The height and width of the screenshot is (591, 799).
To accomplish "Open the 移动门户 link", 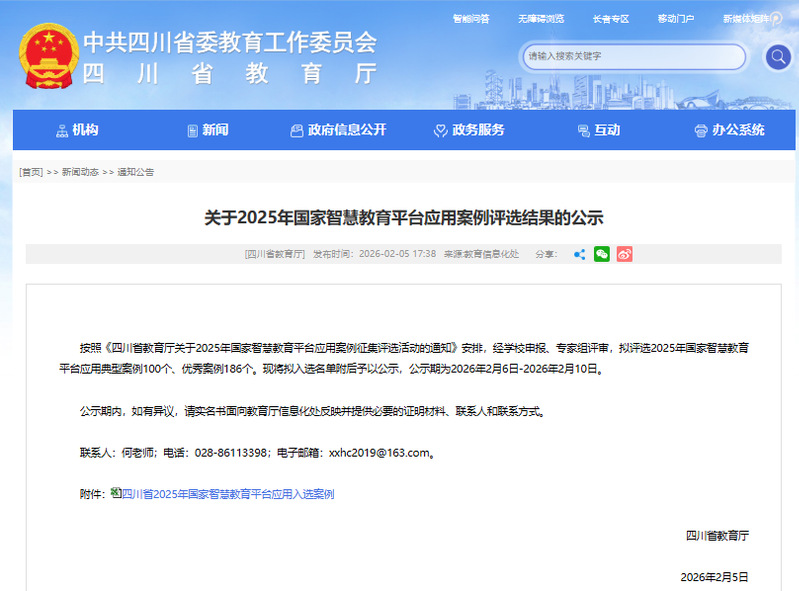I will coord(676,19).
